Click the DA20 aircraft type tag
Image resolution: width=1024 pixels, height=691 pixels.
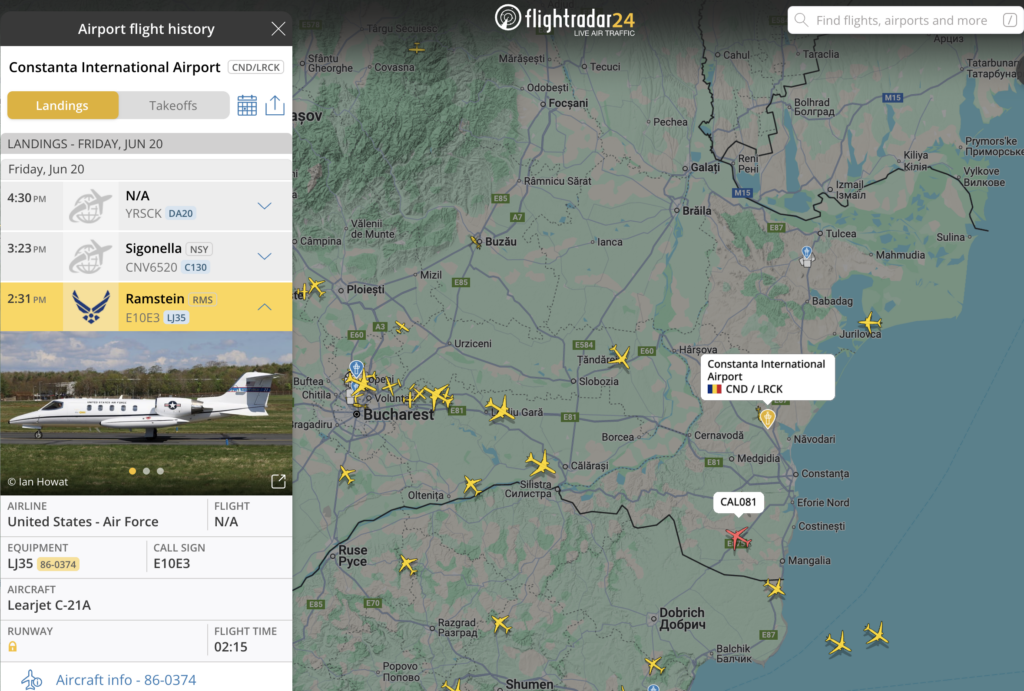181,214
